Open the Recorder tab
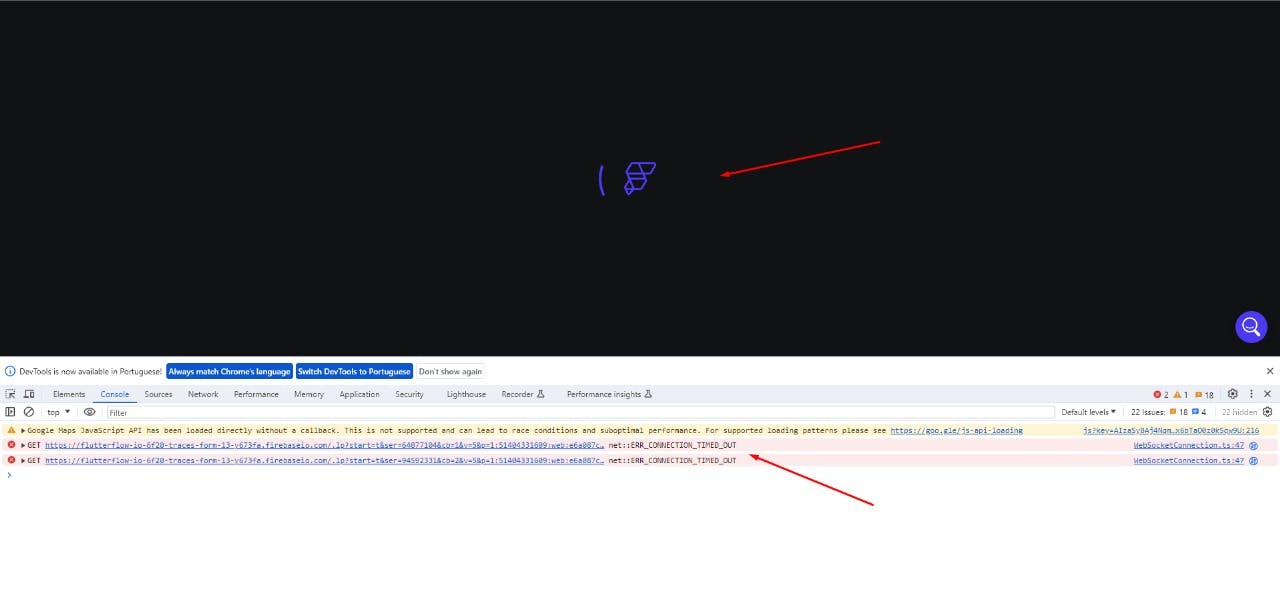The width and height of the screenshot is (1280, 603). 521,394
